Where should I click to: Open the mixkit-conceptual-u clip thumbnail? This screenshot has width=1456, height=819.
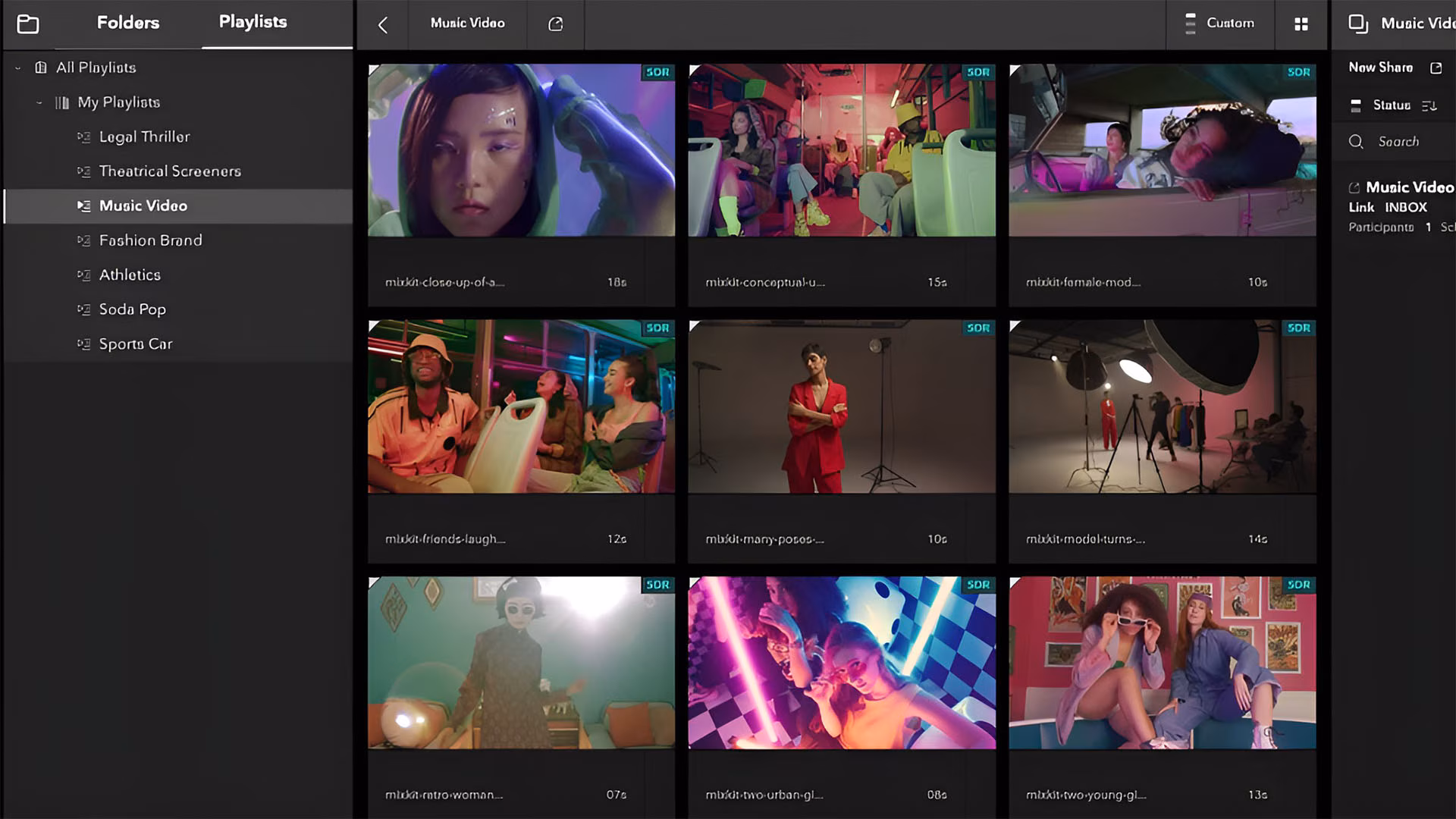point(842,150)
